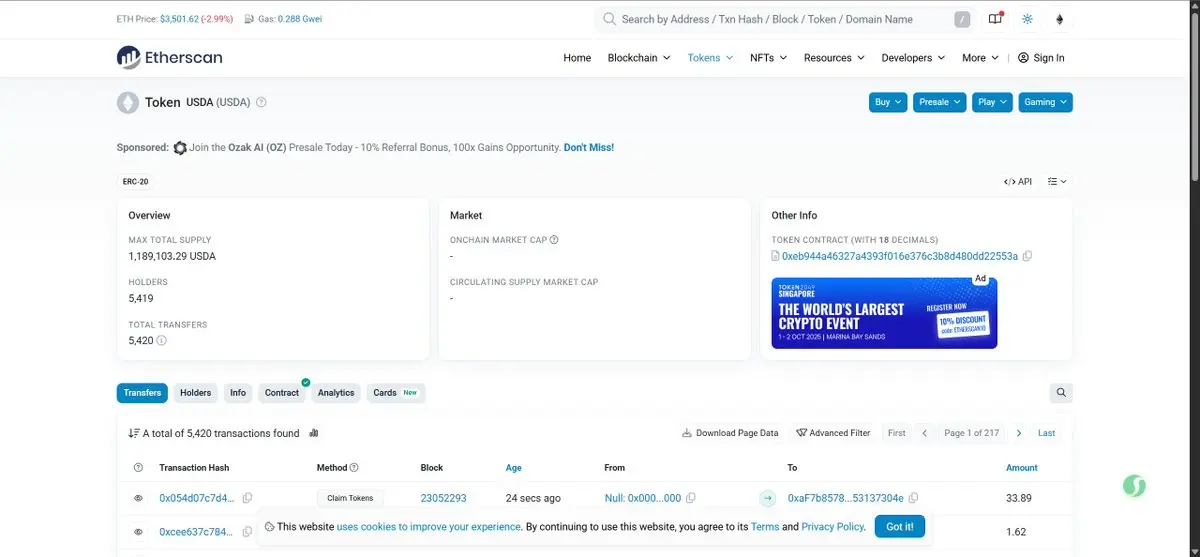This screenshot has height=557, width=1200.
Task: View details eye icon for 0xcee637c784 row
Action: click(138, 532)
